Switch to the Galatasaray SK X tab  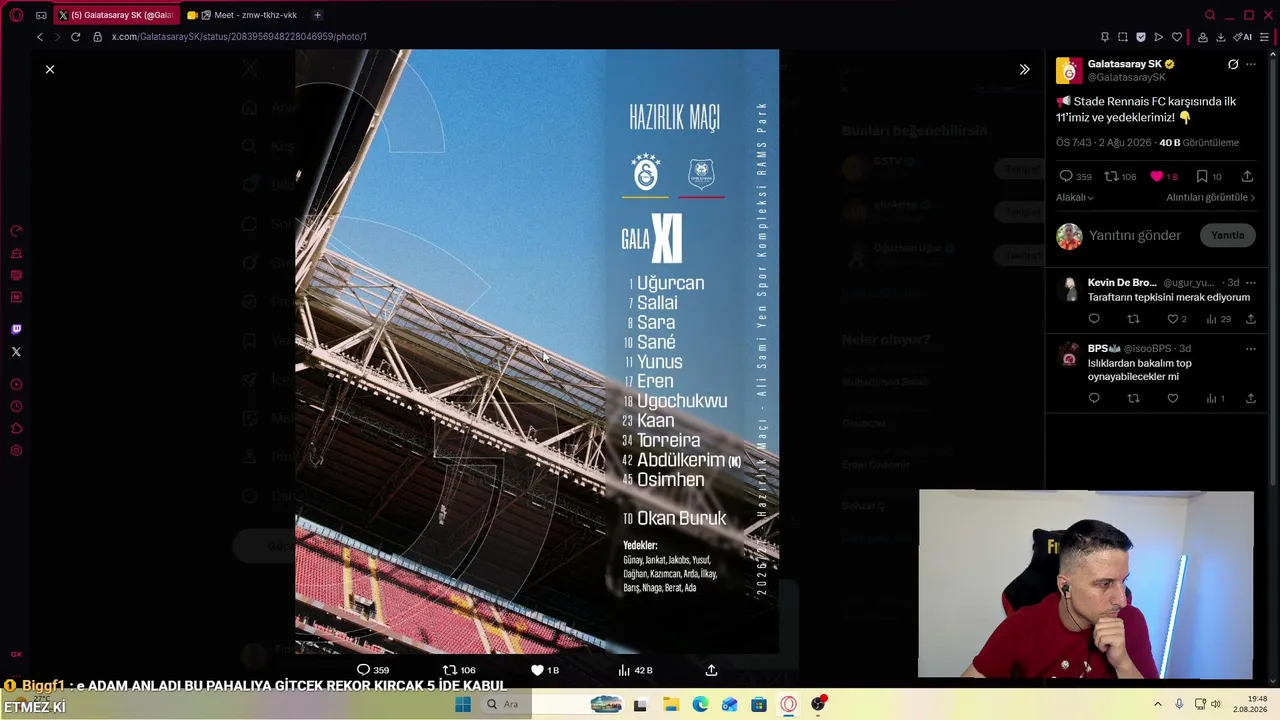pos(116,15)
